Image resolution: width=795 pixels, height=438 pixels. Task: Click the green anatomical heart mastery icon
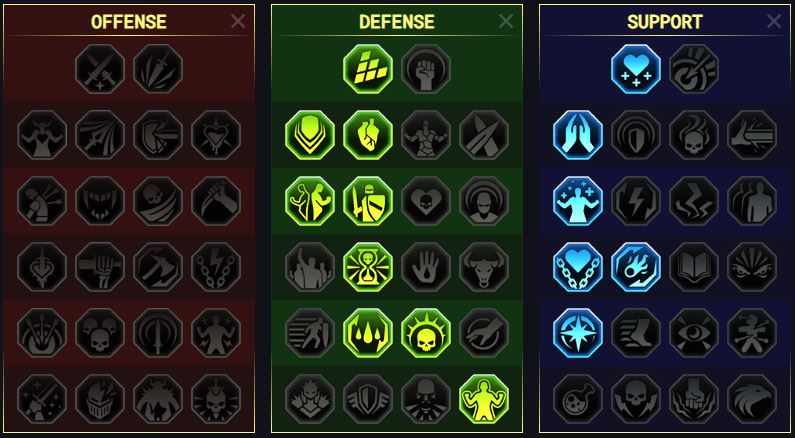click(x=368, y=135)
